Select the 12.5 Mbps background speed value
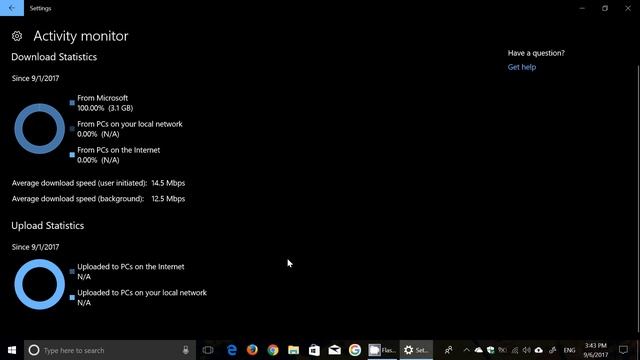 pos(168,199)
